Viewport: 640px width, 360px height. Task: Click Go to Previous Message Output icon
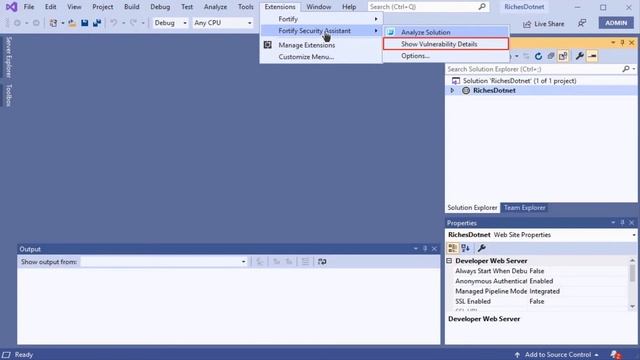[x=276, y=262]
